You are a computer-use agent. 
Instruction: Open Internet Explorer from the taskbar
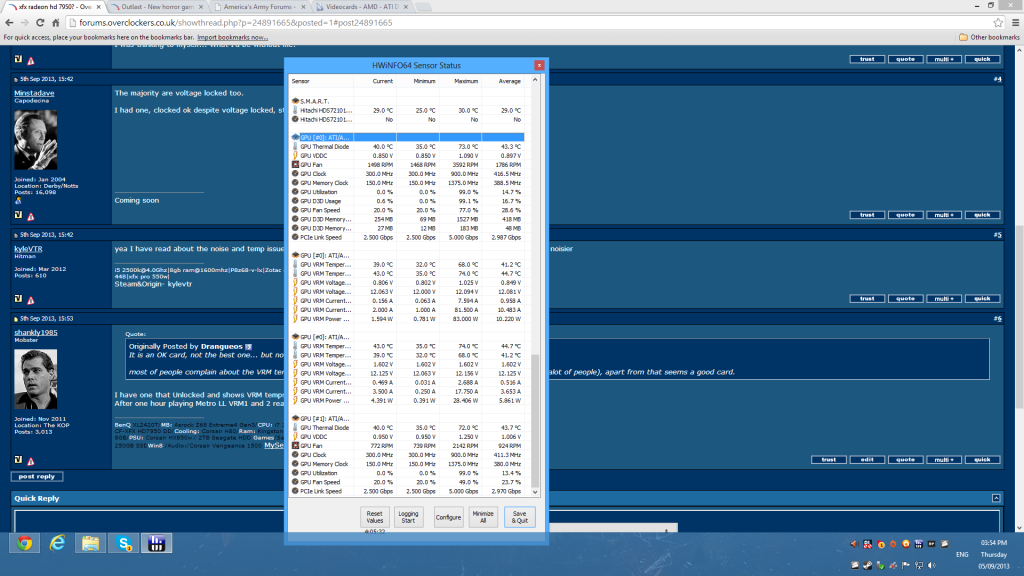pos(58,544)
